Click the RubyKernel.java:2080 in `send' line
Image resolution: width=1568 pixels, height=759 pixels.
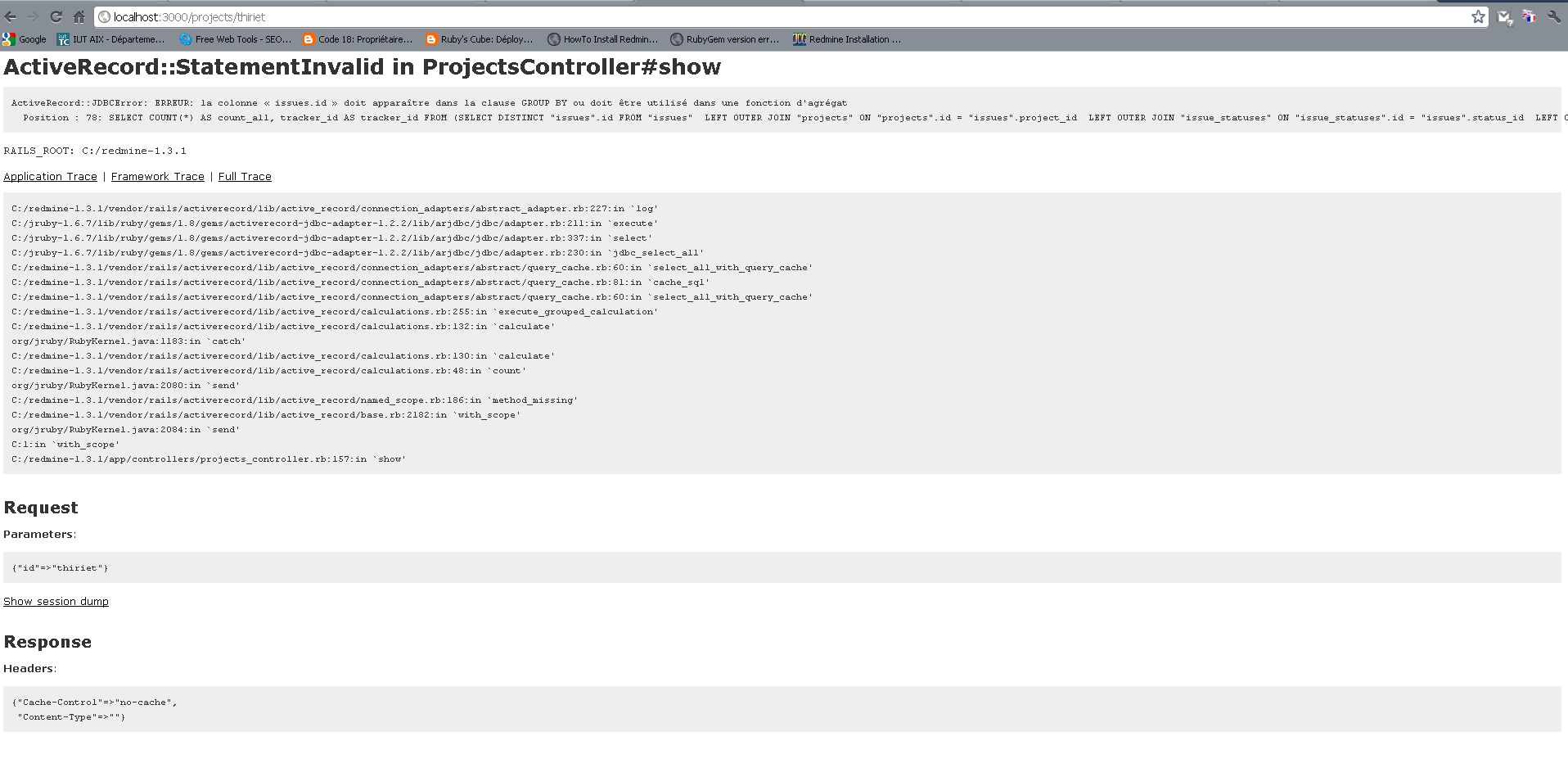click(126, 386)
